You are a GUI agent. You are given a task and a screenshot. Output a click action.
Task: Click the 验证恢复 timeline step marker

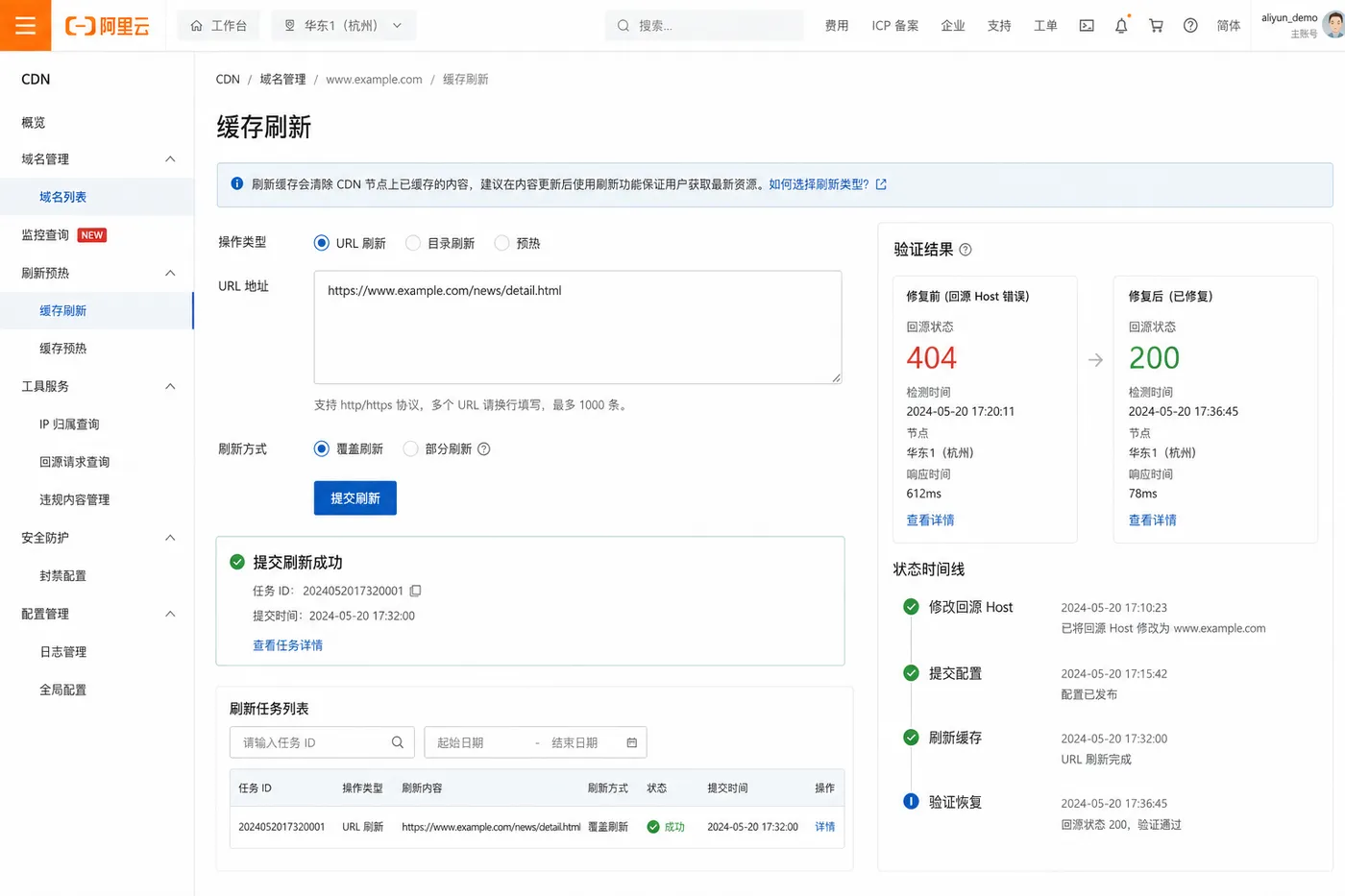click(911, 801)
